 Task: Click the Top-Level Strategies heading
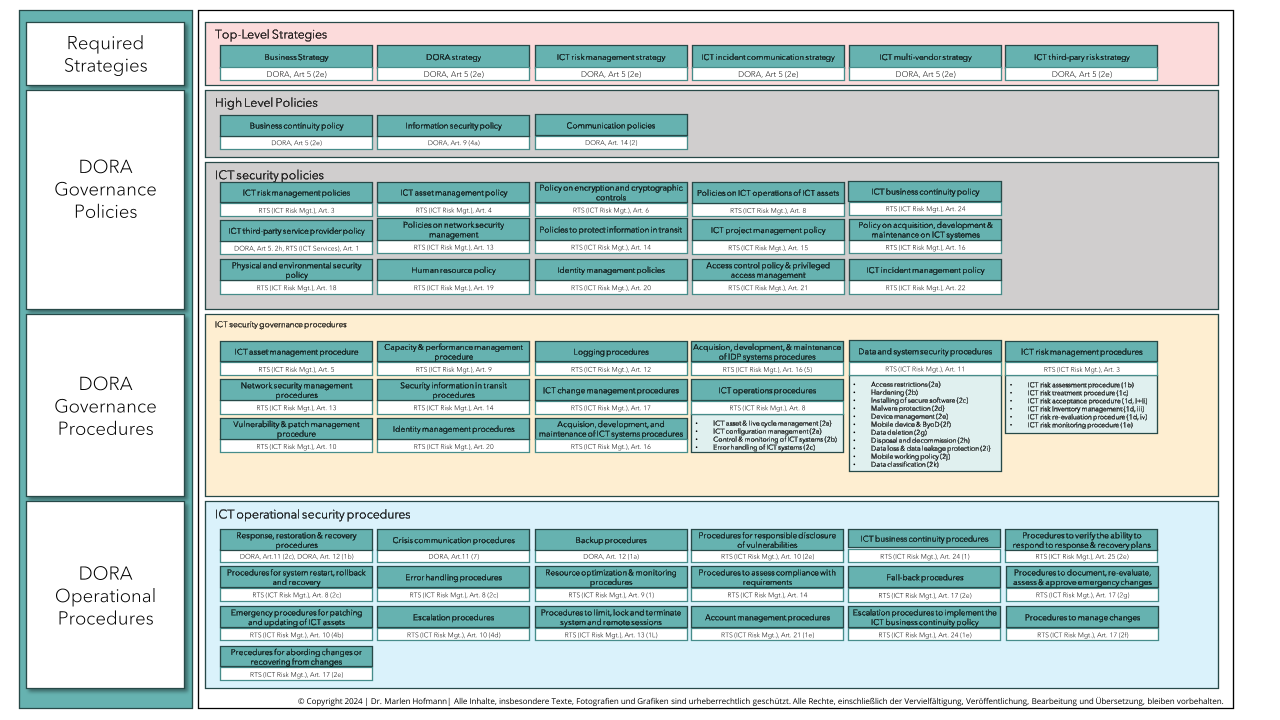point(271,34)
